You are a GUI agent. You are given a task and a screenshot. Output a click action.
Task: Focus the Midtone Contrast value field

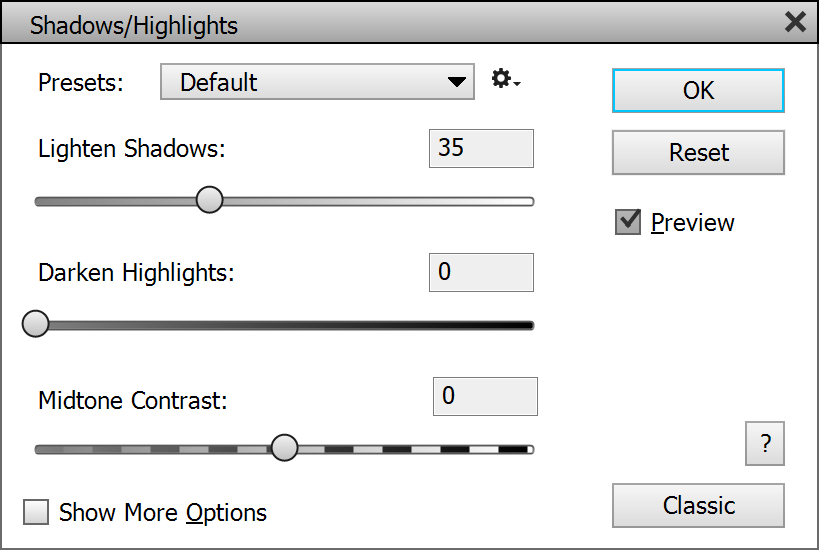(485, 396)
